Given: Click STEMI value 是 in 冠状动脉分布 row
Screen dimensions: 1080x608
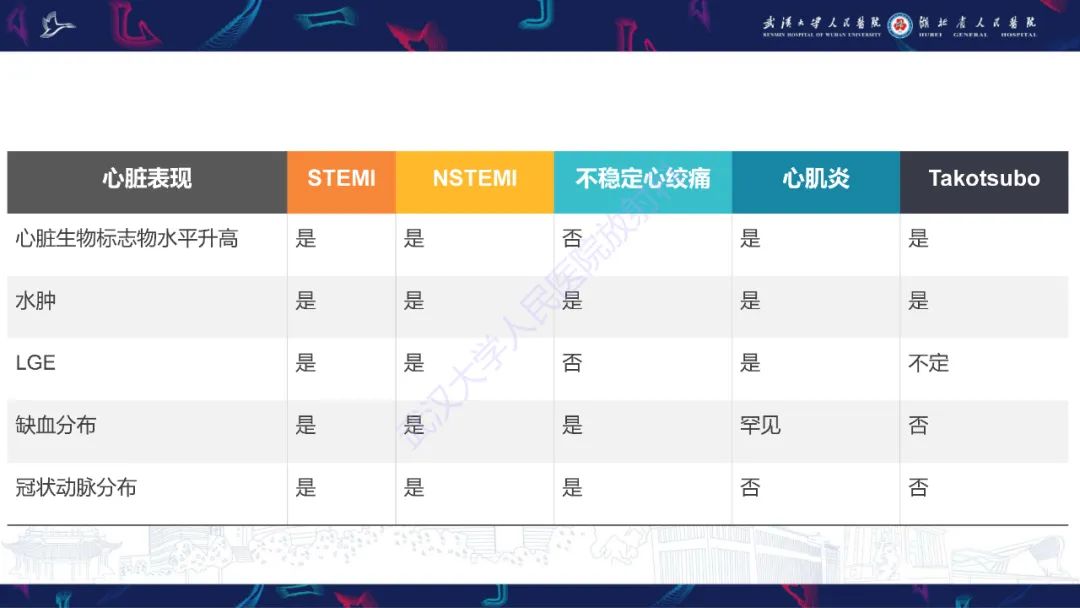Looking at the screenshot, I should 306,487.
